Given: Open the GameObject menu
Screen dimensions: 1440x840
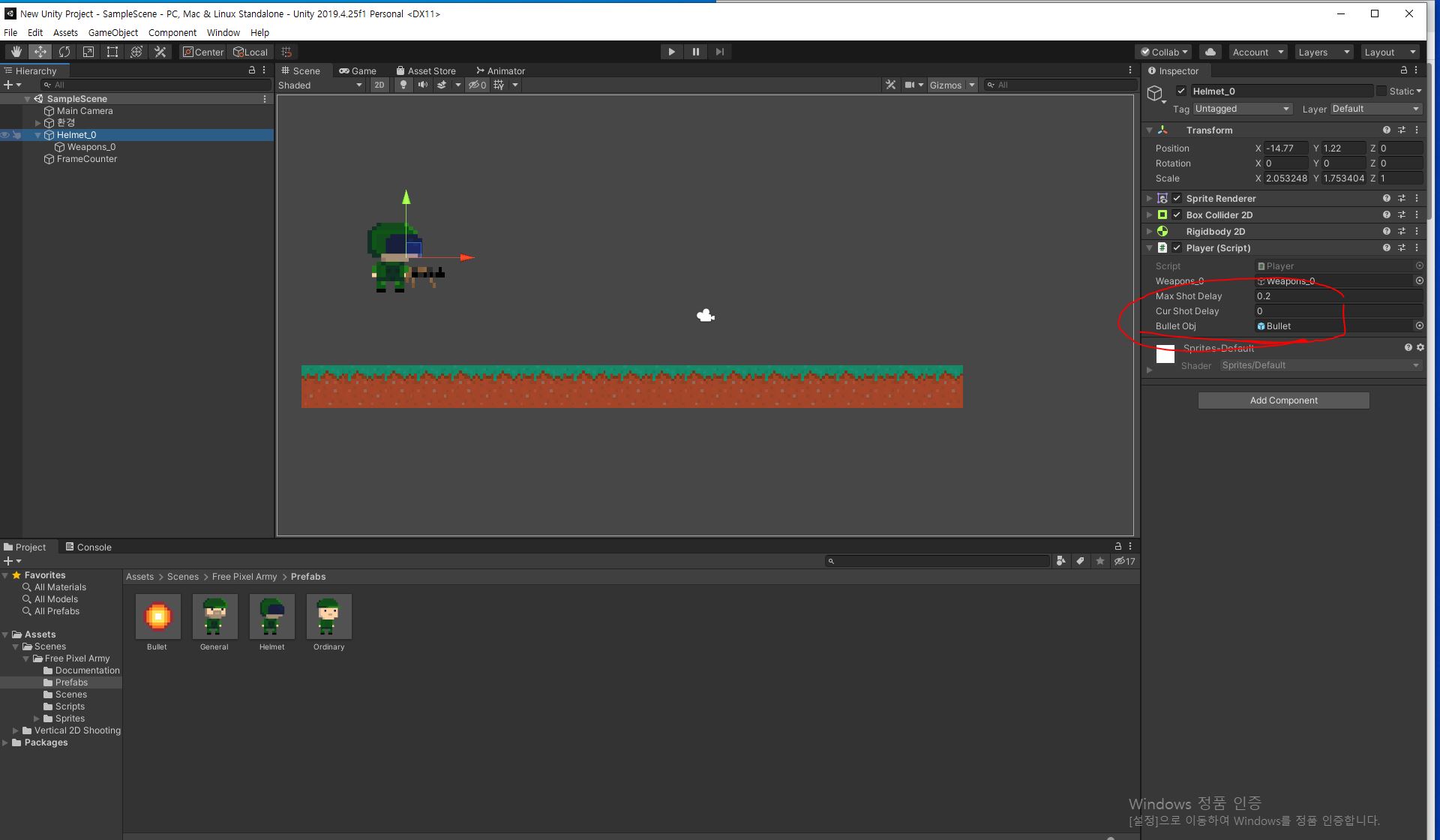Looking at the screenshot, I should tap(112, 32).
